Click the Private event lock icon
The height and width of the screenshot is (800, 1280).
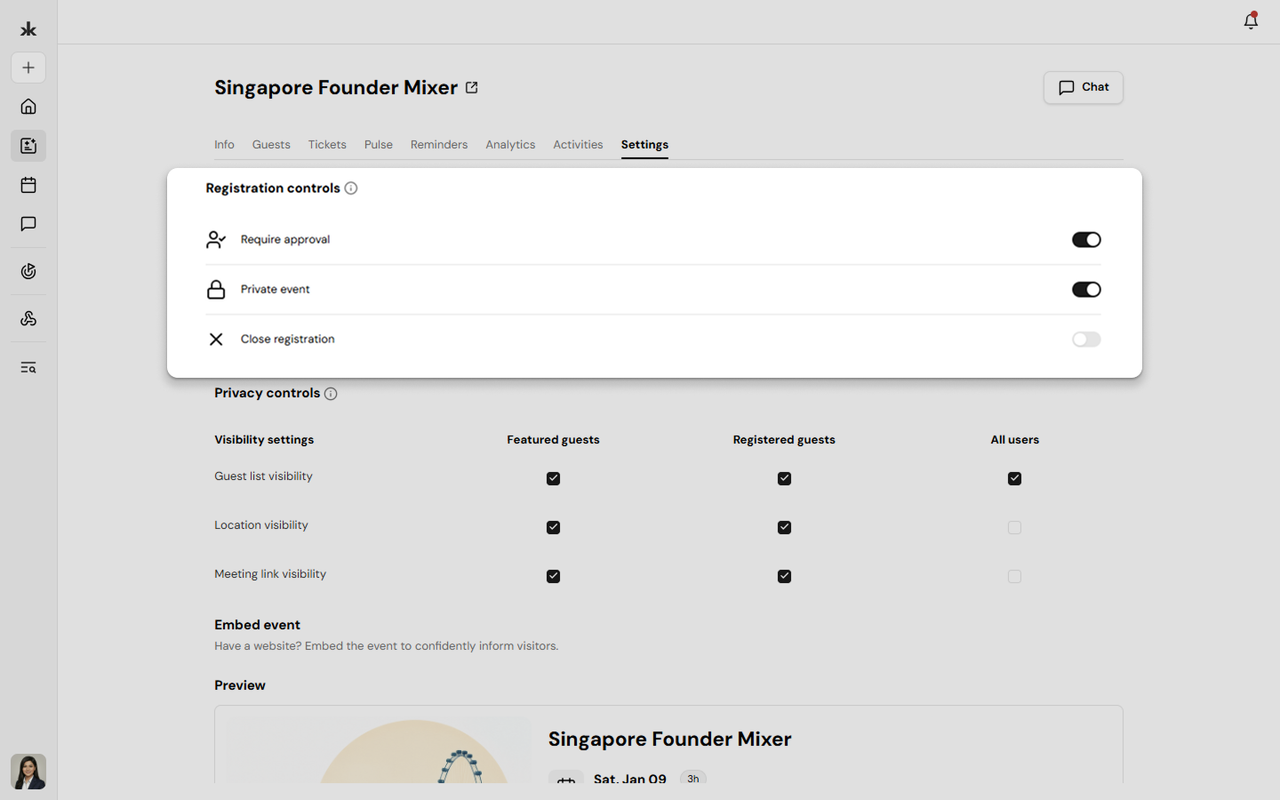pyautogui.click(x=216, y=290)
